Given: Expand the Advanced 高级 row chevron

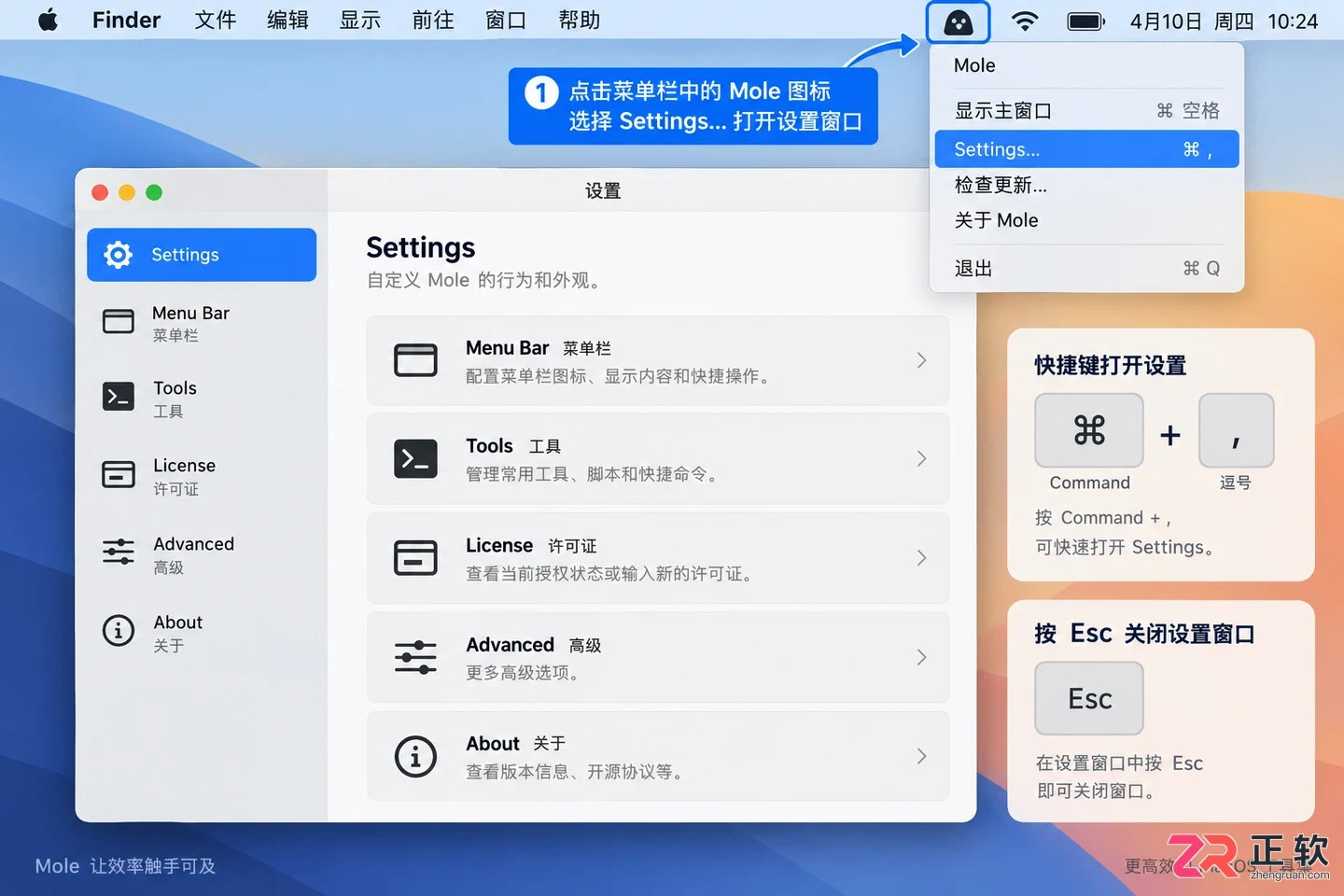Looking at the screenshot, I should point(921,657).
